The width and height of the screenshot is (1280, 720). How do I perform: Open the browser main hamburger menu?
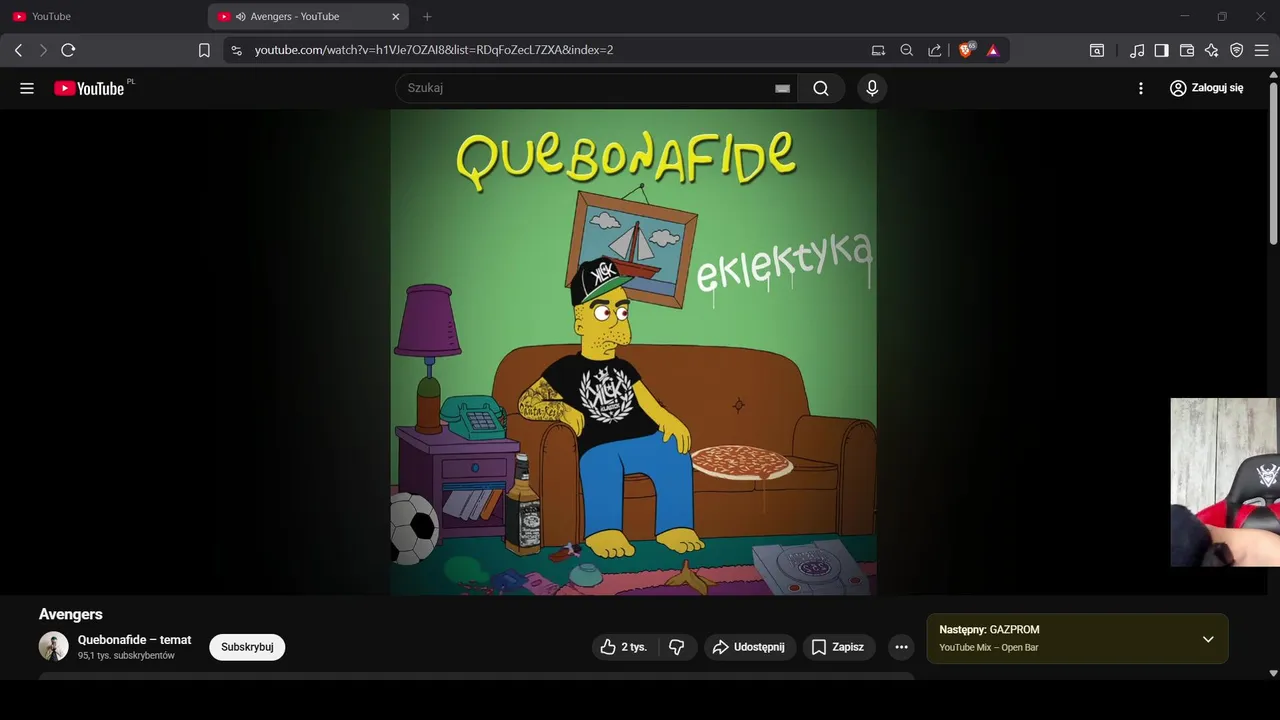[x=1261, y=50]
